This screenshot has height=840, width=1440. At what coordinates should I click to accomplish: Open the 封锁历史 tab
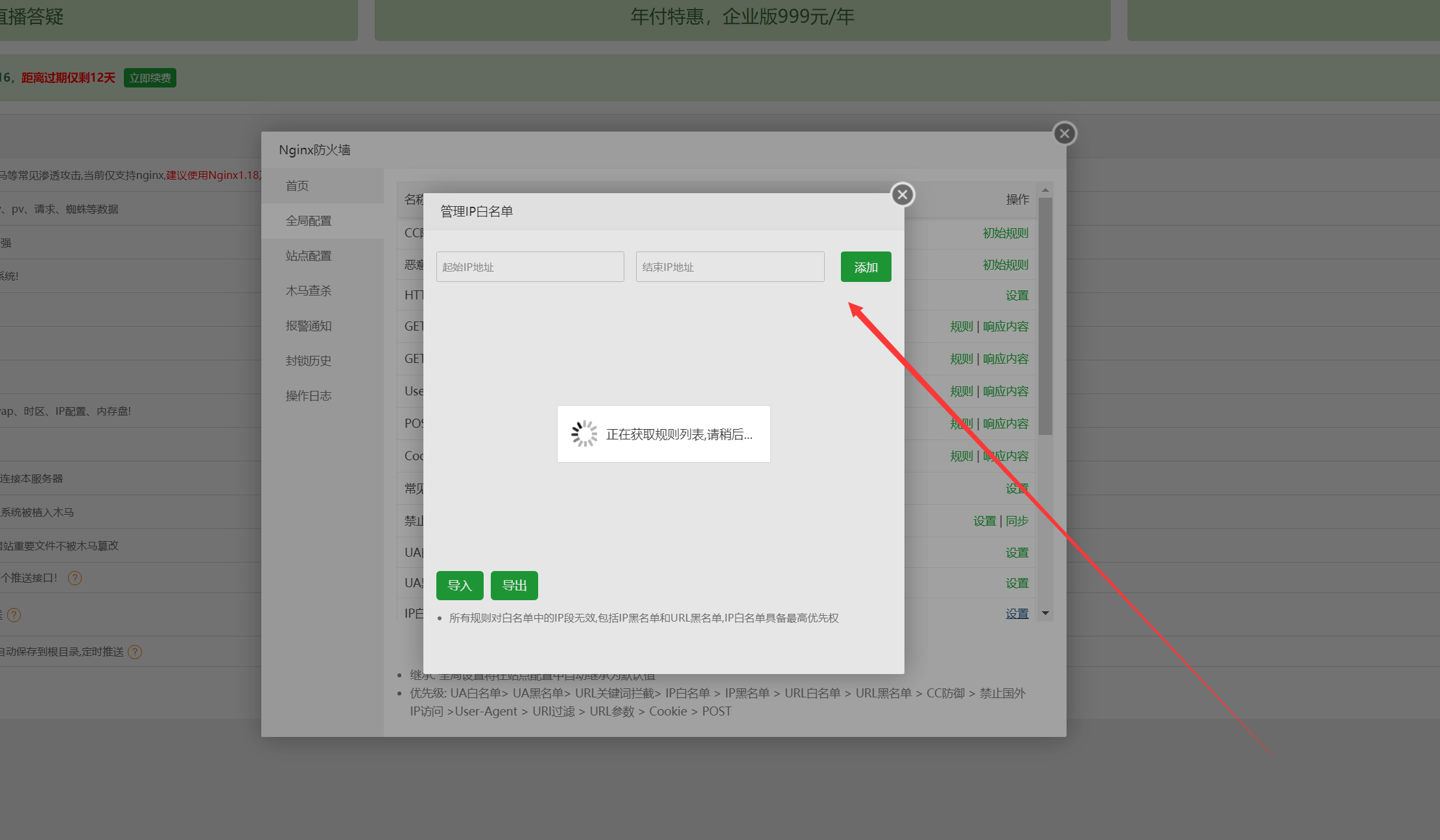309,361
